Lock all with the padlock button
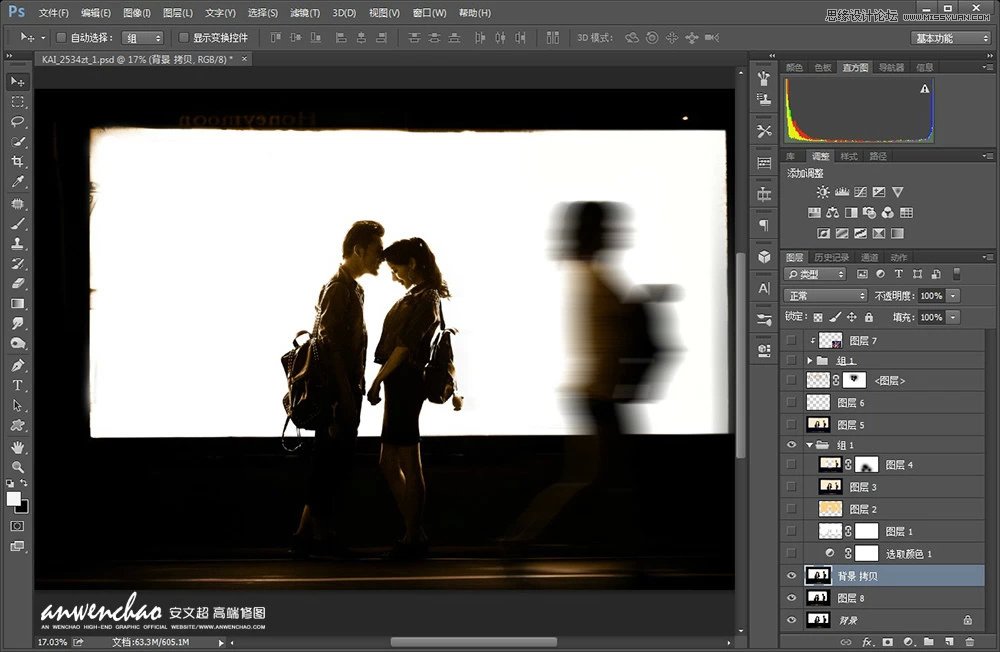Image resolution: width=1000 pixels, height=652 pixels. click(868, 316)
